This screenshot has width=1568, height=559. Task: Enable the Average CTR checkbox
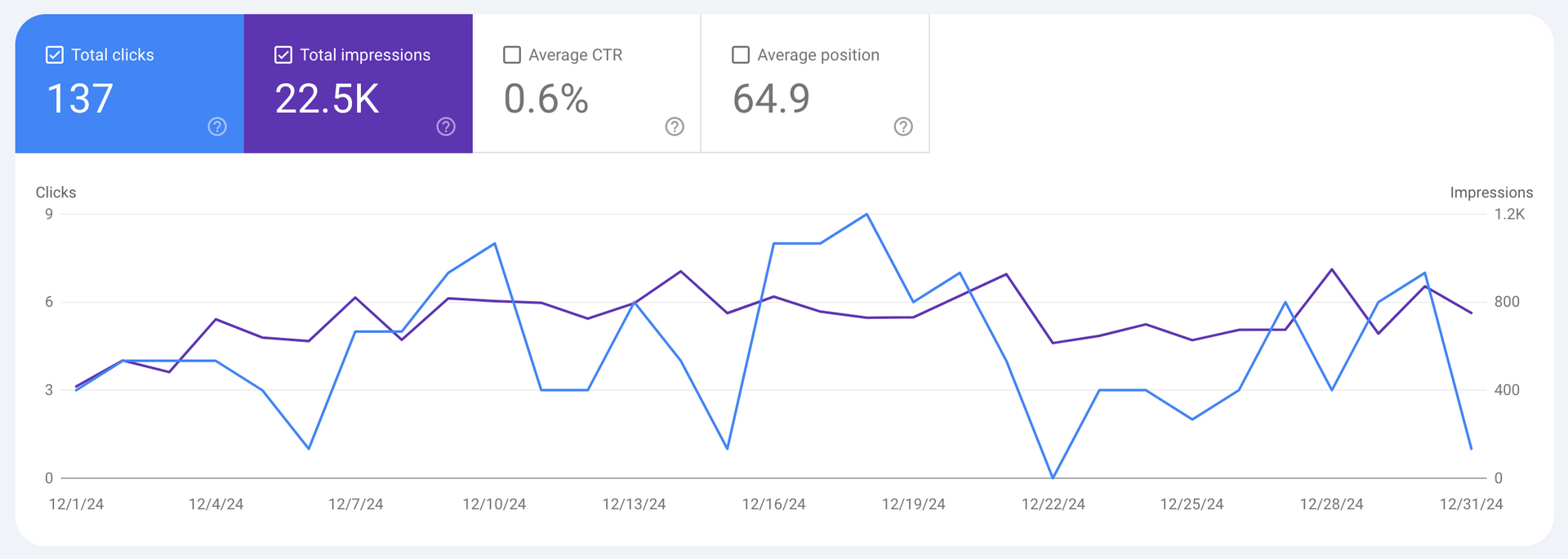tap(512, 55)
